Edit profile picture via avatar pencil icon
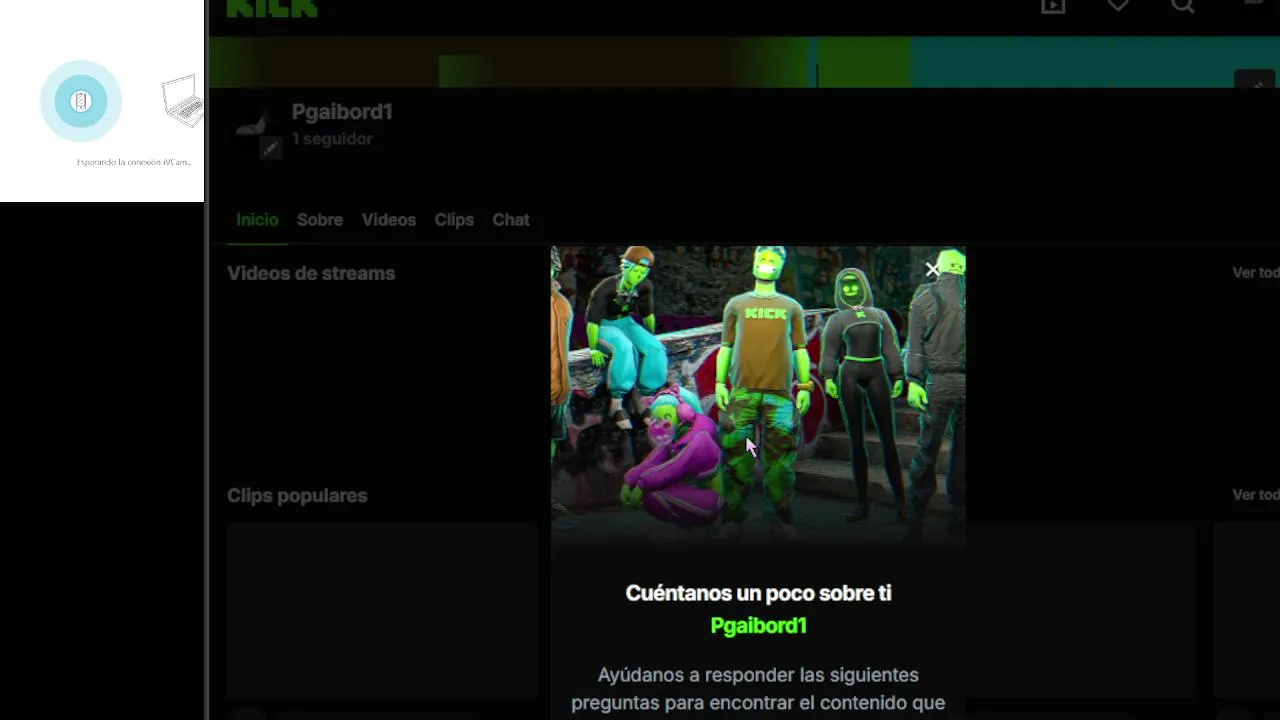This screenshot has height=720, width=1280. (270, 148)
